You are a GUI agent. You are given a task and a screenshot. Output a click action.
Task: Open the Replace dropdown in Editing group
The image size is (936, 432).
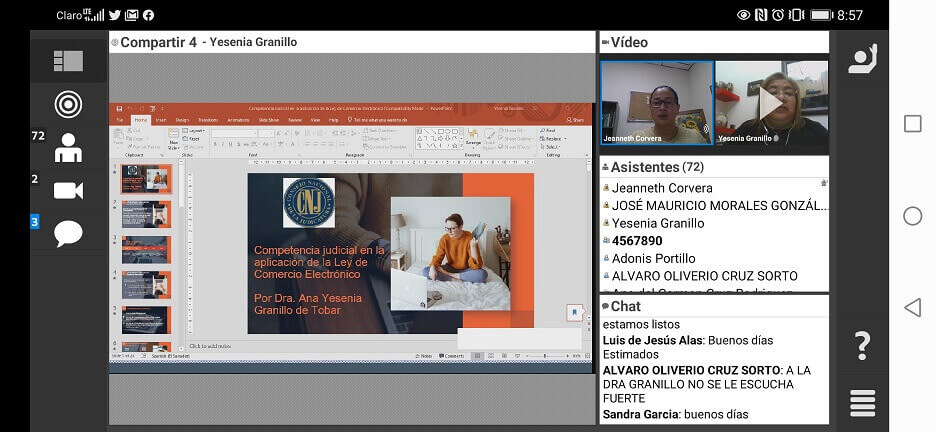[x=553, y=138]
